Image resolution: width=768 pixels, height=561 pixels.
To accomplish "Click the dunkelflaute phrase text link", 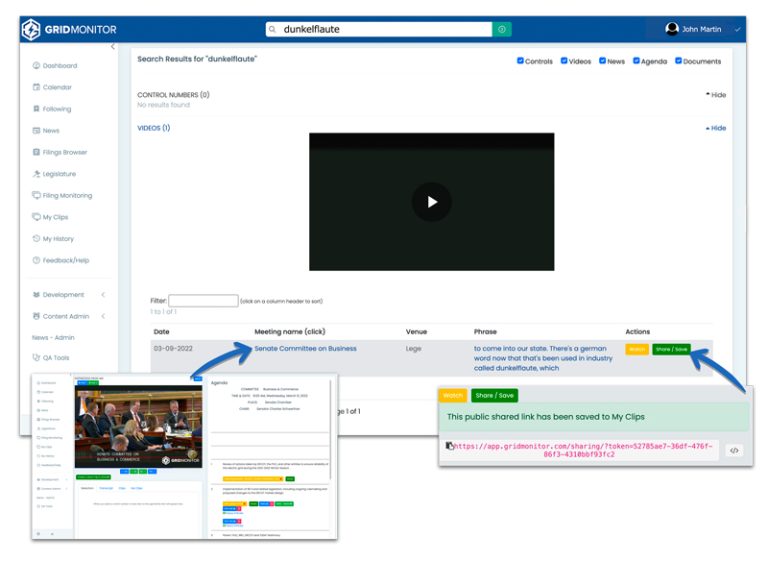I will pos(543,358).
